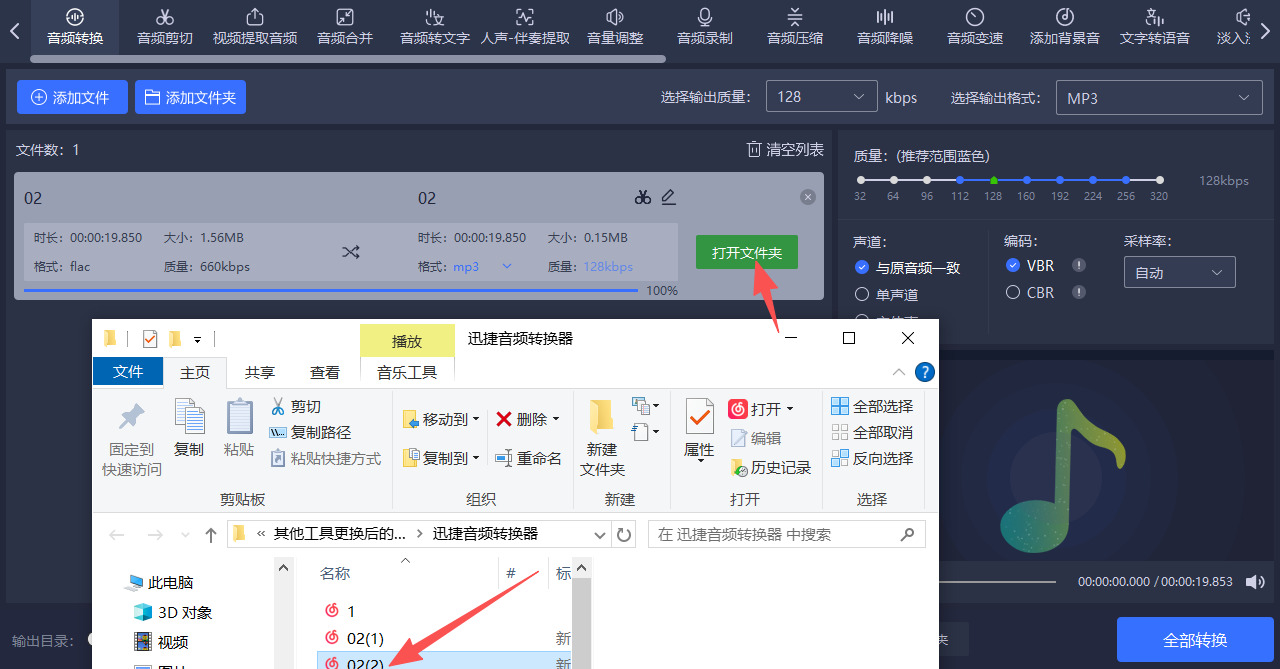
Task: Open the 音频压缩 compression tool
Action: (x=795, y=27)
